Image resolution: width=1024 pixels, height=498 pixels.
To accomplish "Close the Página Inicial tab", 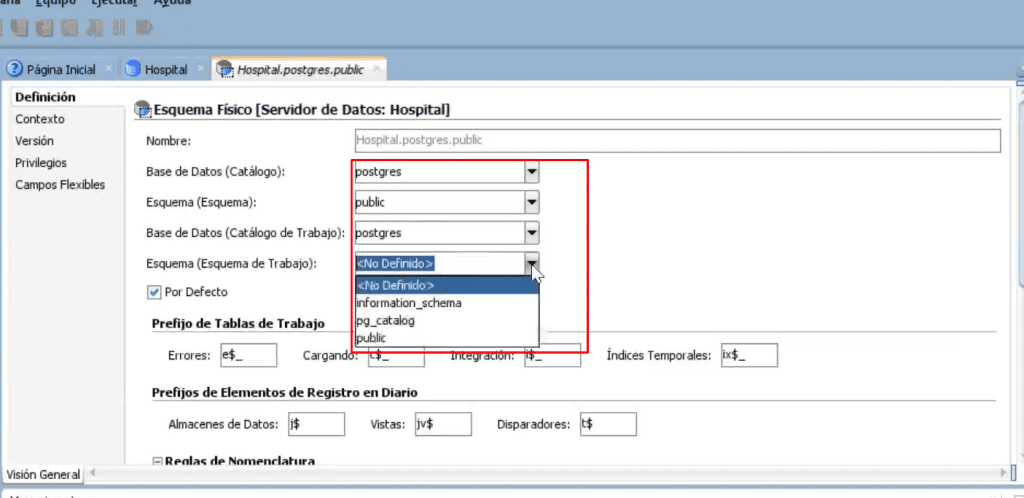I will coord(108,69).
